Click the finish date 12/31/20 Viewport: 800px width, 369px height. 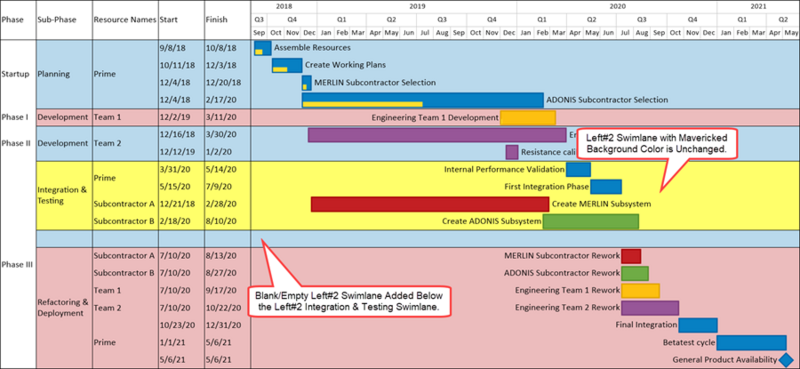[223, 325]
